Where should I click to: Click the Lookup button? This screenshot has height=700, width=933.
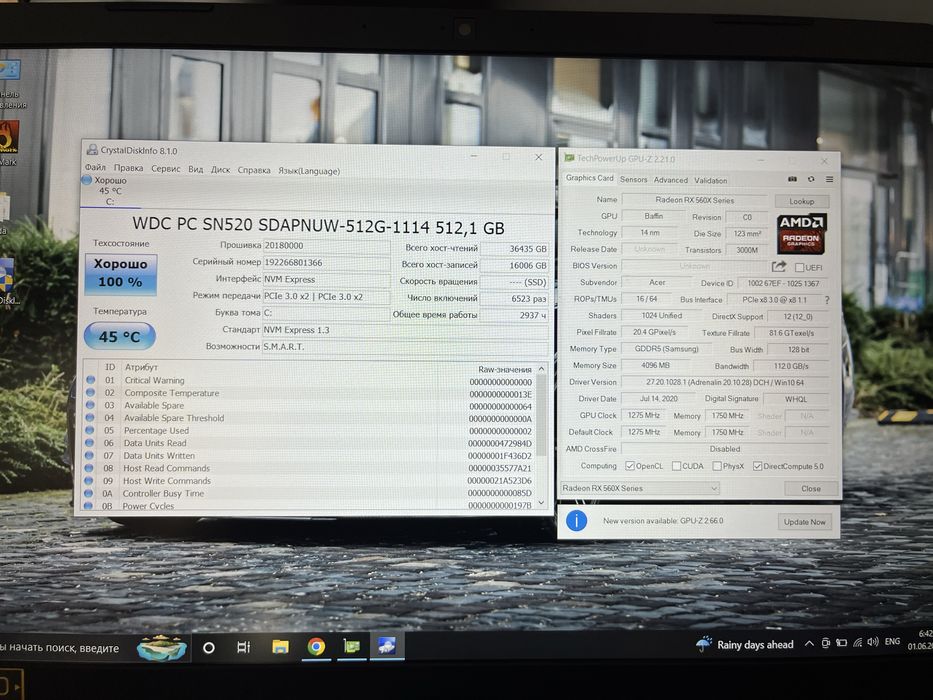click(801, 201)
